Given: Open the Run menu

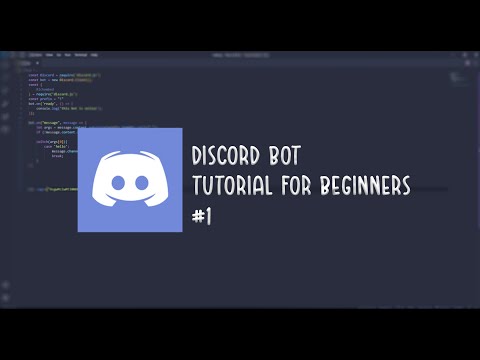Looking at the screenshot, I should [x=68, y=55].
